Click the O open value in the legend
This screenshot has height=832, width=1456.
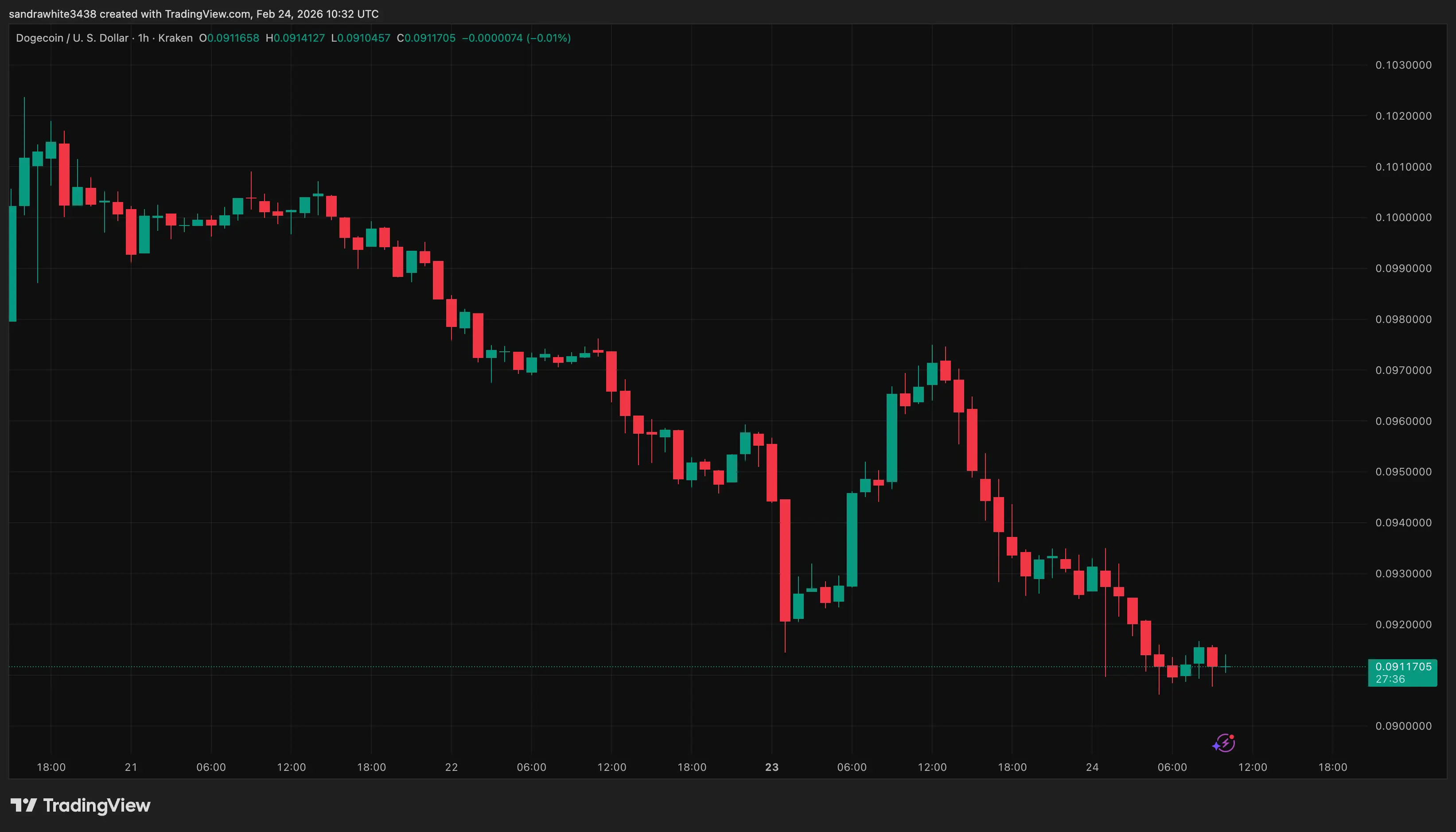(230, 38)
